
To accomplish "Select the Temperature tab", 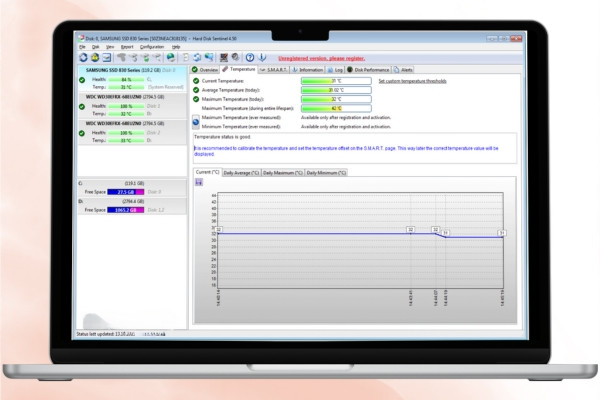I will click(239, 69).
